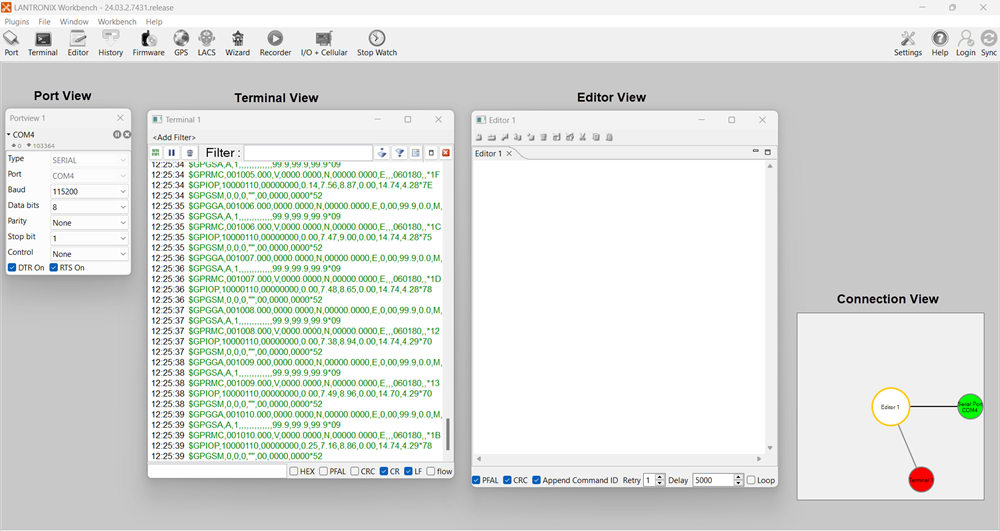The height and width of the screenshot is (531, 1000).
Task: Open the Editor tool in main toolbar
Action: click(78, 43)
